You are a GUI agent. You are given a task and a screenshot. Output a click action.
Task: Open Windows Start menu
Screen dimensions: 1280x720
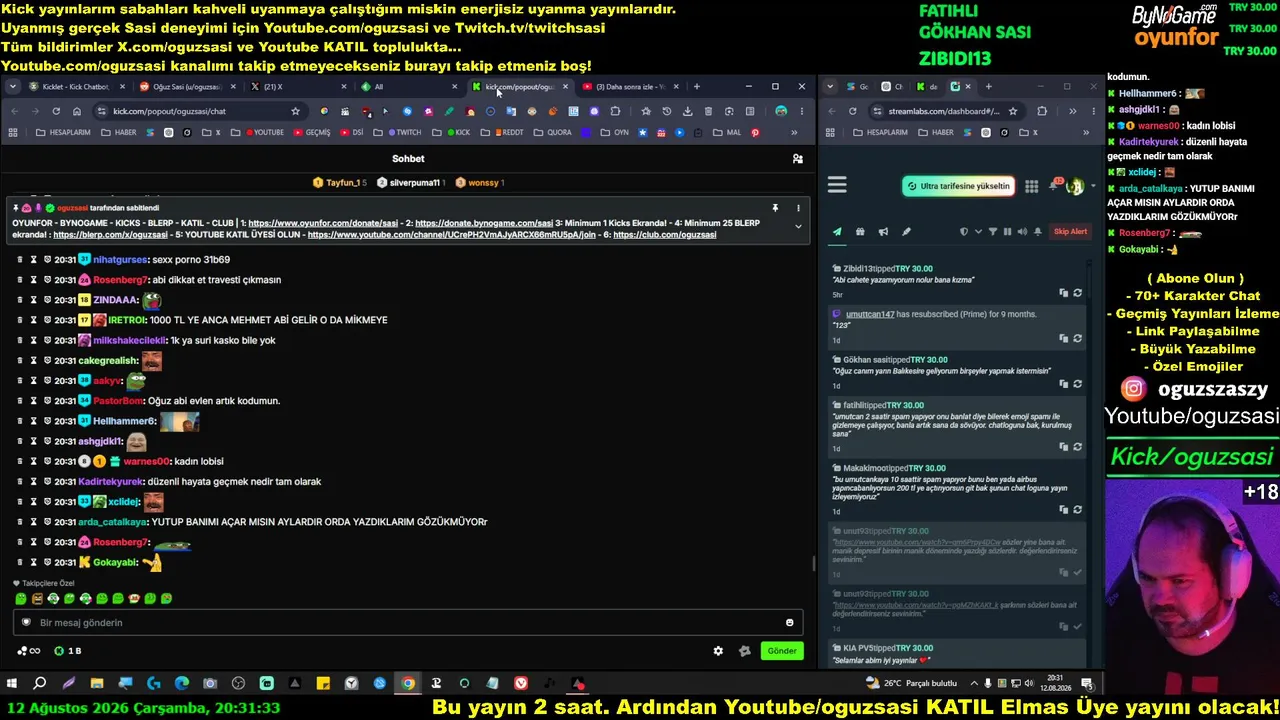12,684
